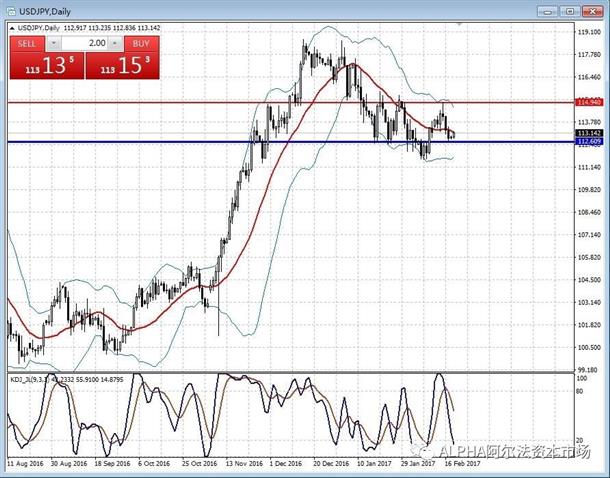Viewport: 610px width, 478px height.
Task: Click the red BUY button
Action: click(142, 44)
